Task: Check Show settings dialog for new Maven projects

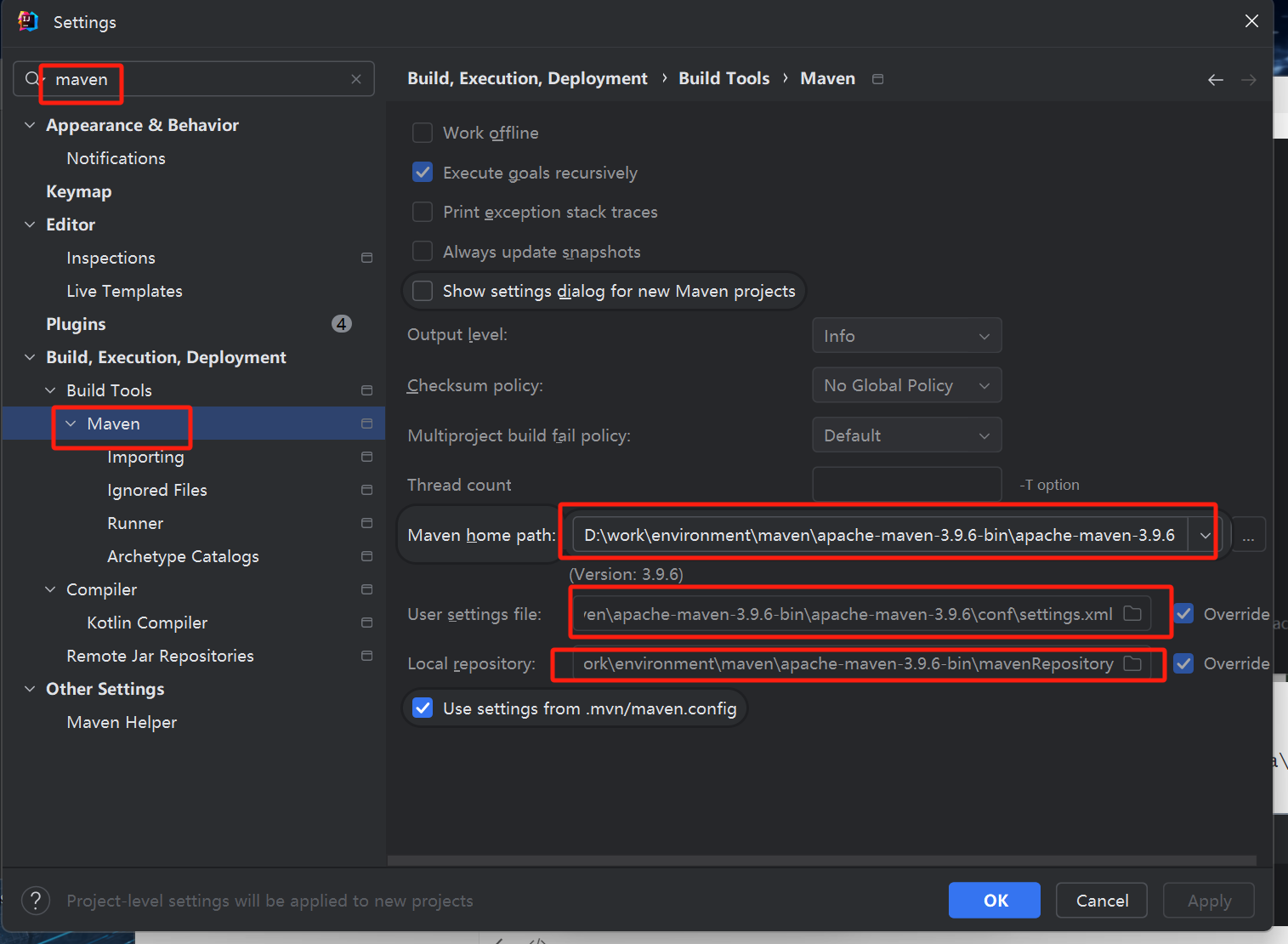Action: [x=423, y=291]
